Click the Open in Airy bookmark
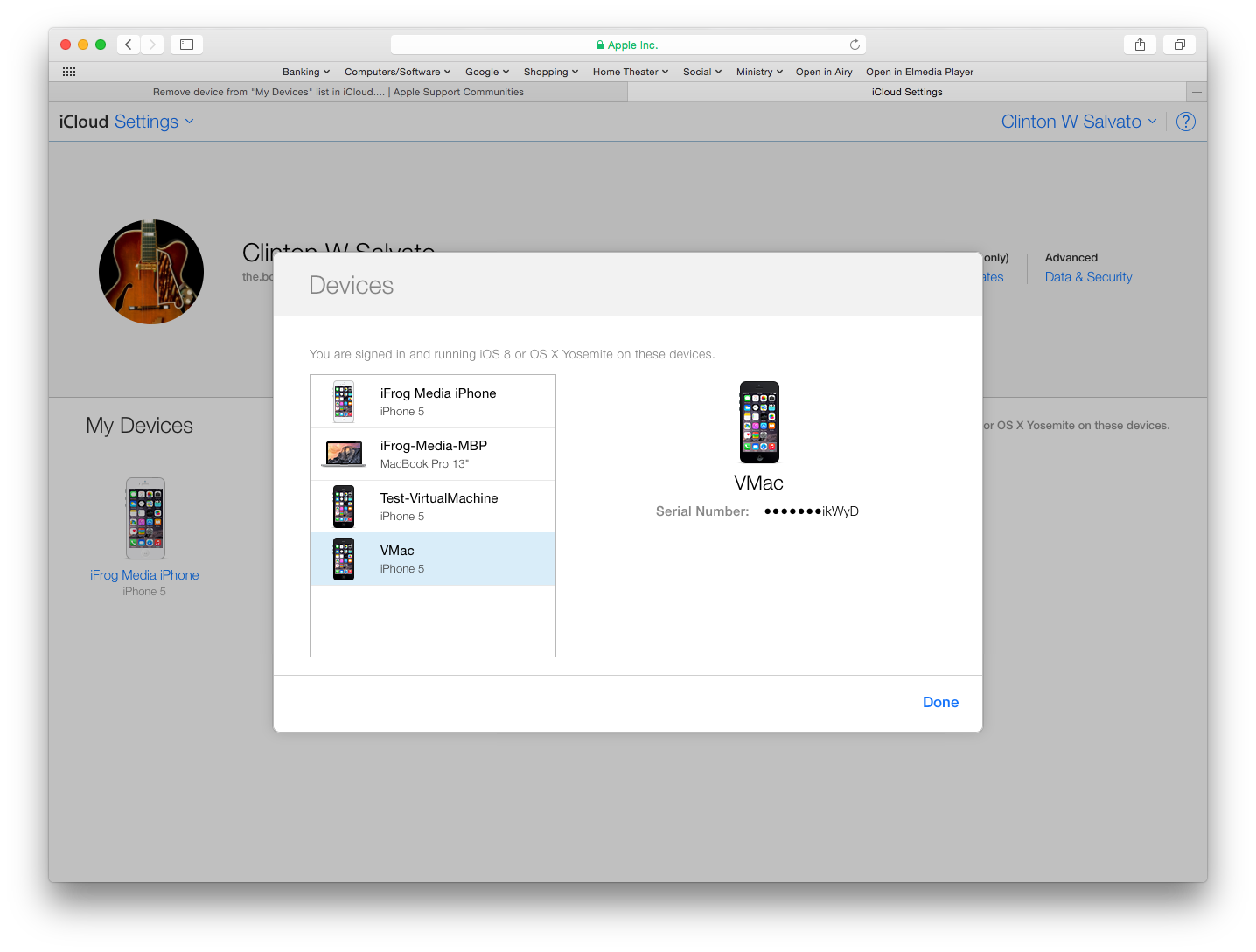The height and width of the screenshot is (952, 1256). [824, 72]
